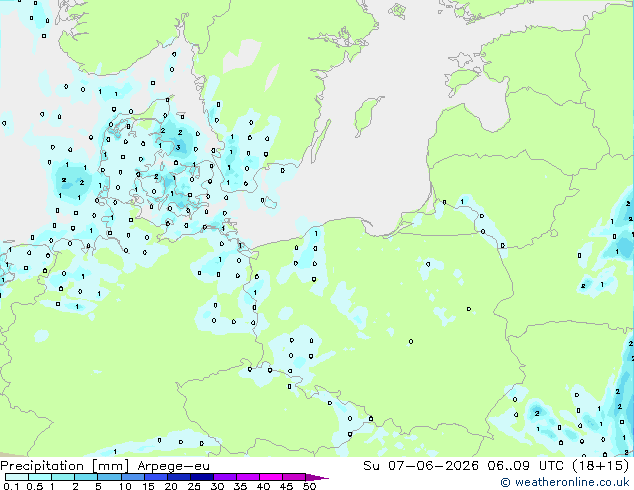
Task: Pick the 5 mm legend color swatch
Action: click(109, 477)
